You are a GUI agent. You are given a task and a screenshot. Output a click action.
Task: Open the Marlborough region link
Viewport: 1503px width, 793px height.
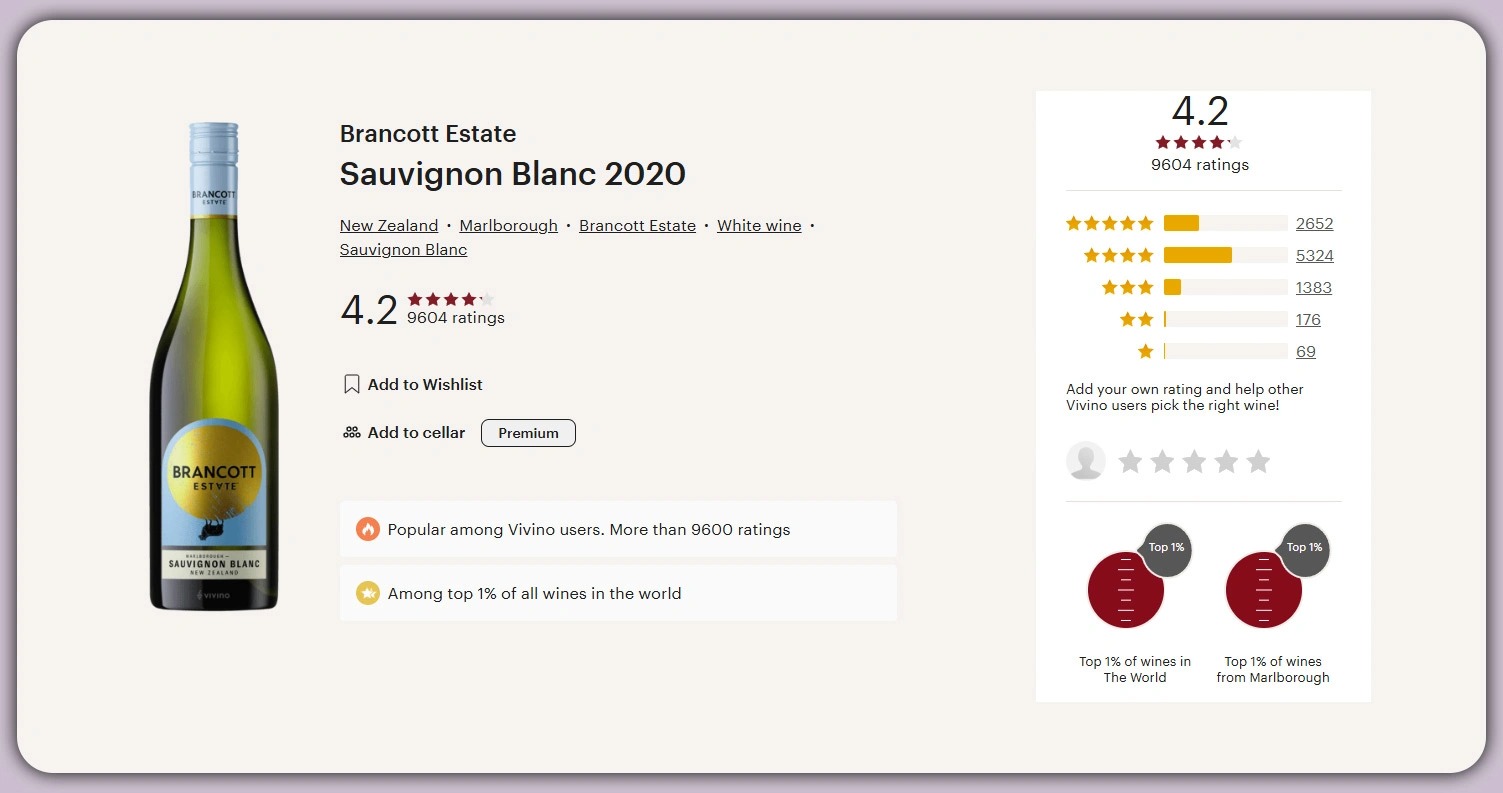(508, 226)
